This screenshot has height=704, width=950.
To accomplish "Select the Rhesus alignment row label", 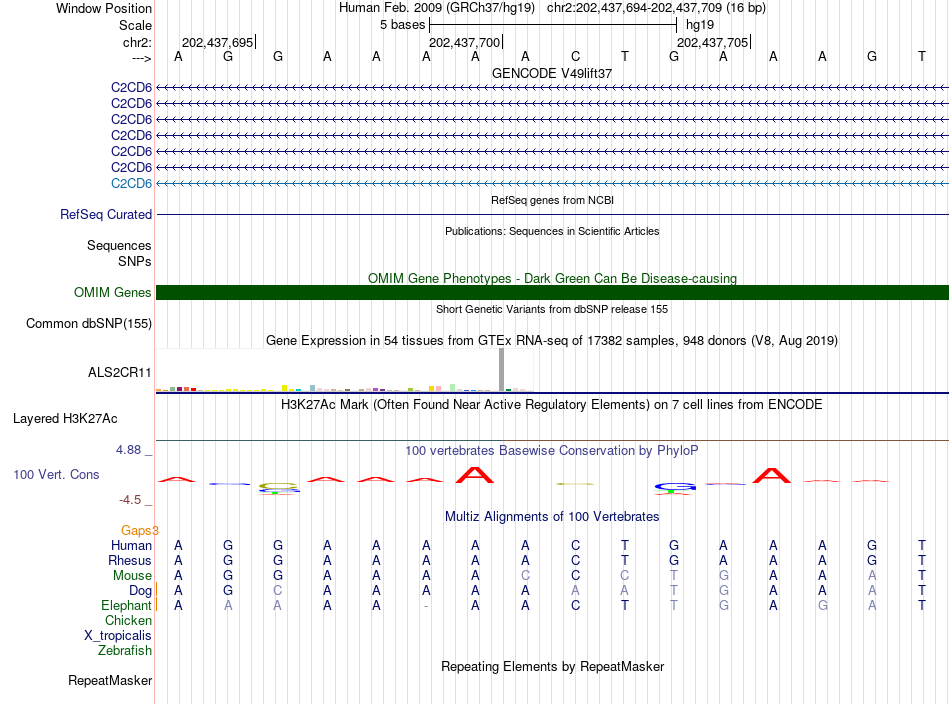I will coord(130,560).
